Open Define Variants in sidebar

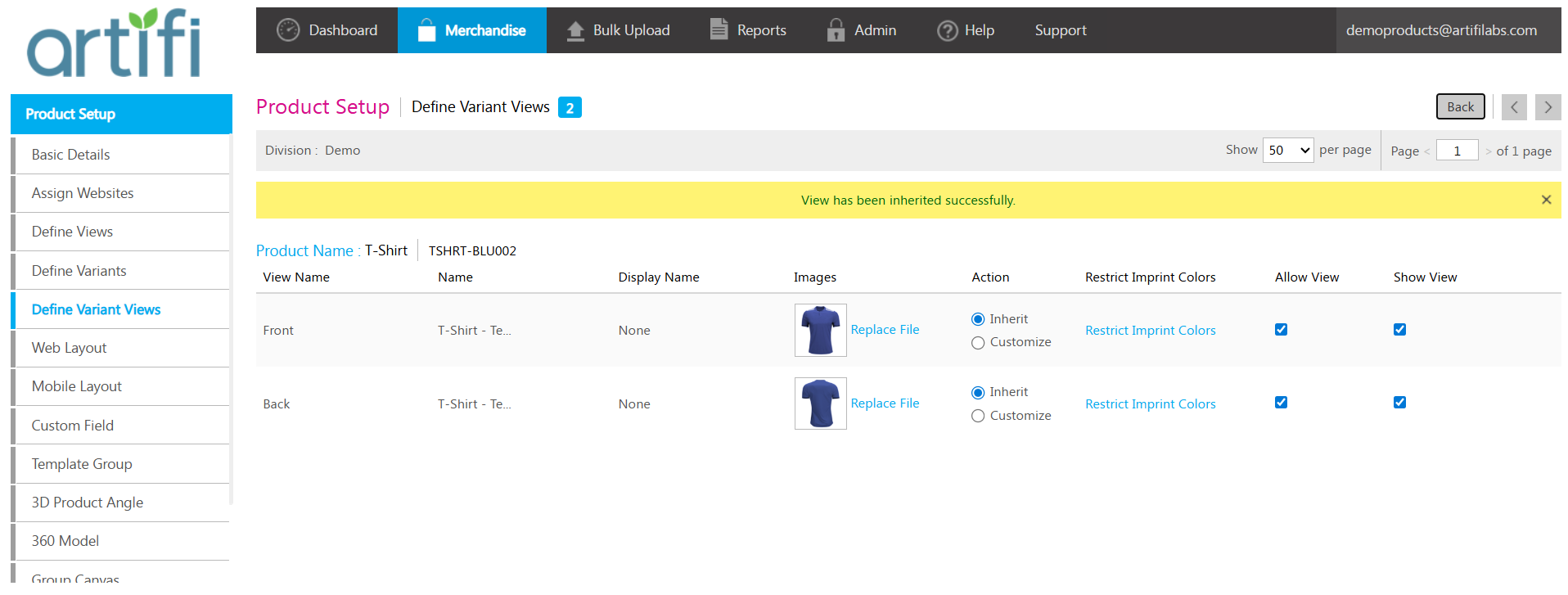point(121,271)
